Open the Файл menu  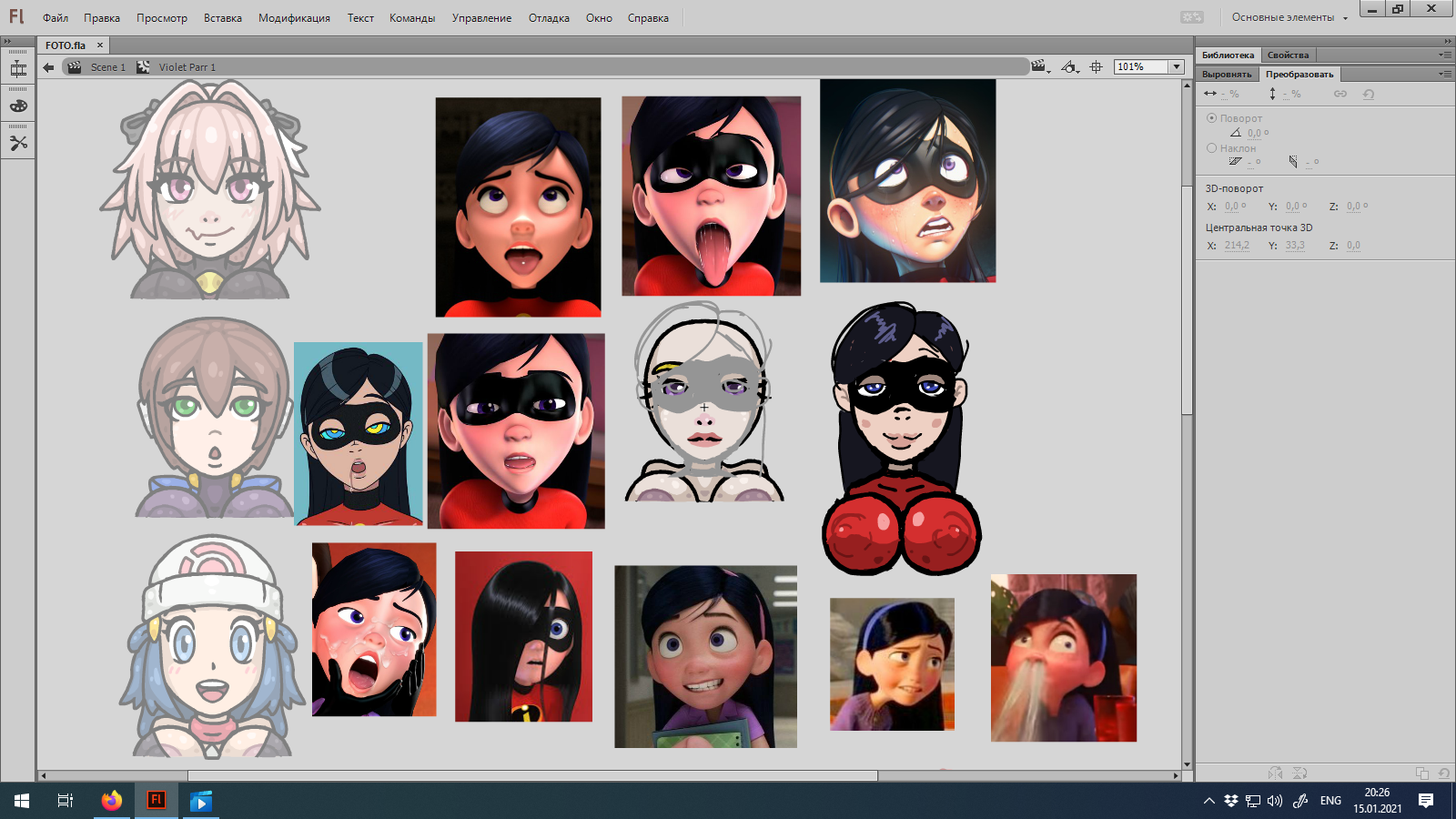(x=56, y=18)
